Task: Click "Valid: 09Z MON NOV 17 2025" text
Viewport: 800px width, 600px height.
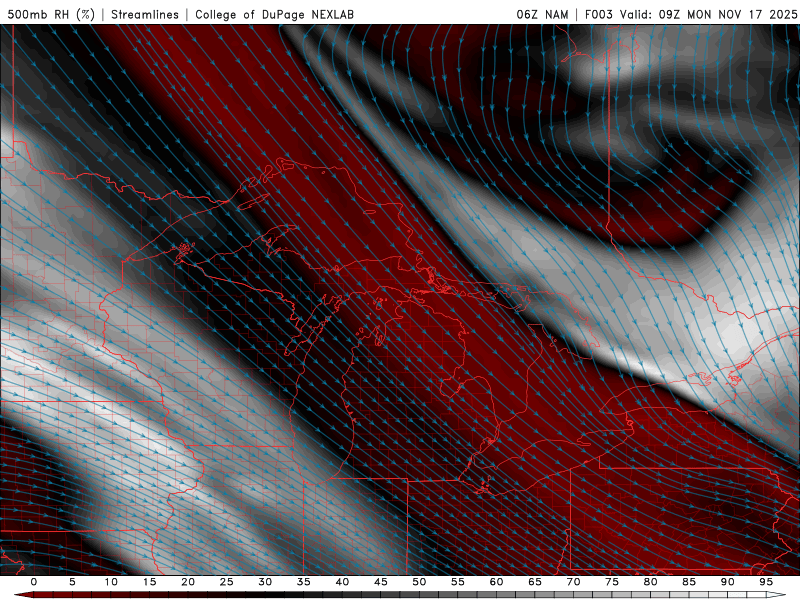Action: pos(708,14)
